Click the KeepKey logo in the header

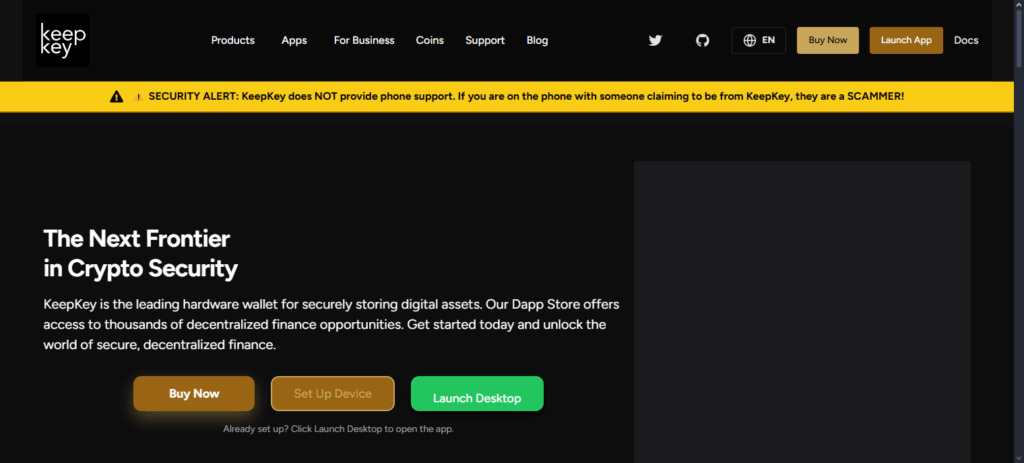pos(62,40)
